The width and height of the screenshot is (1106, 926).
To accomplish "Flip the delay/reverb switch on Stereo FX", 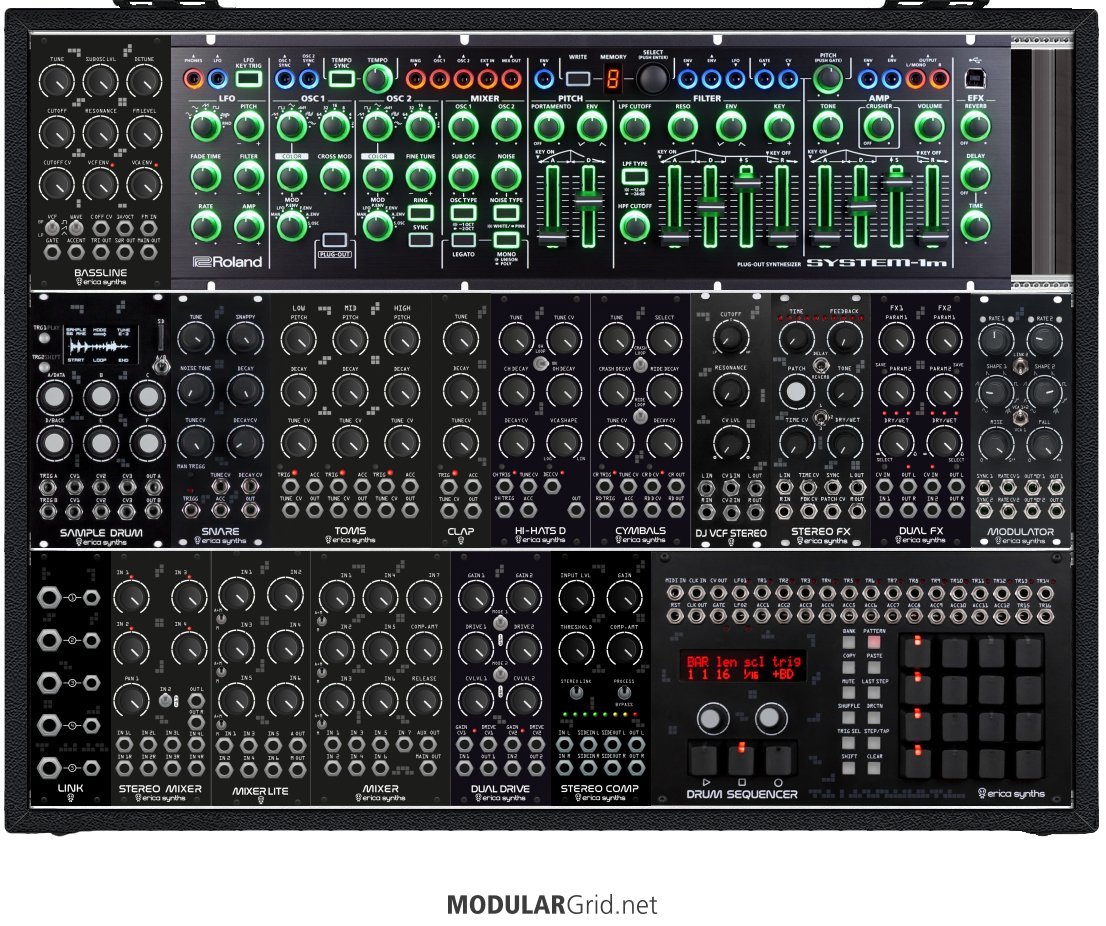I will (x=820, y=365).
